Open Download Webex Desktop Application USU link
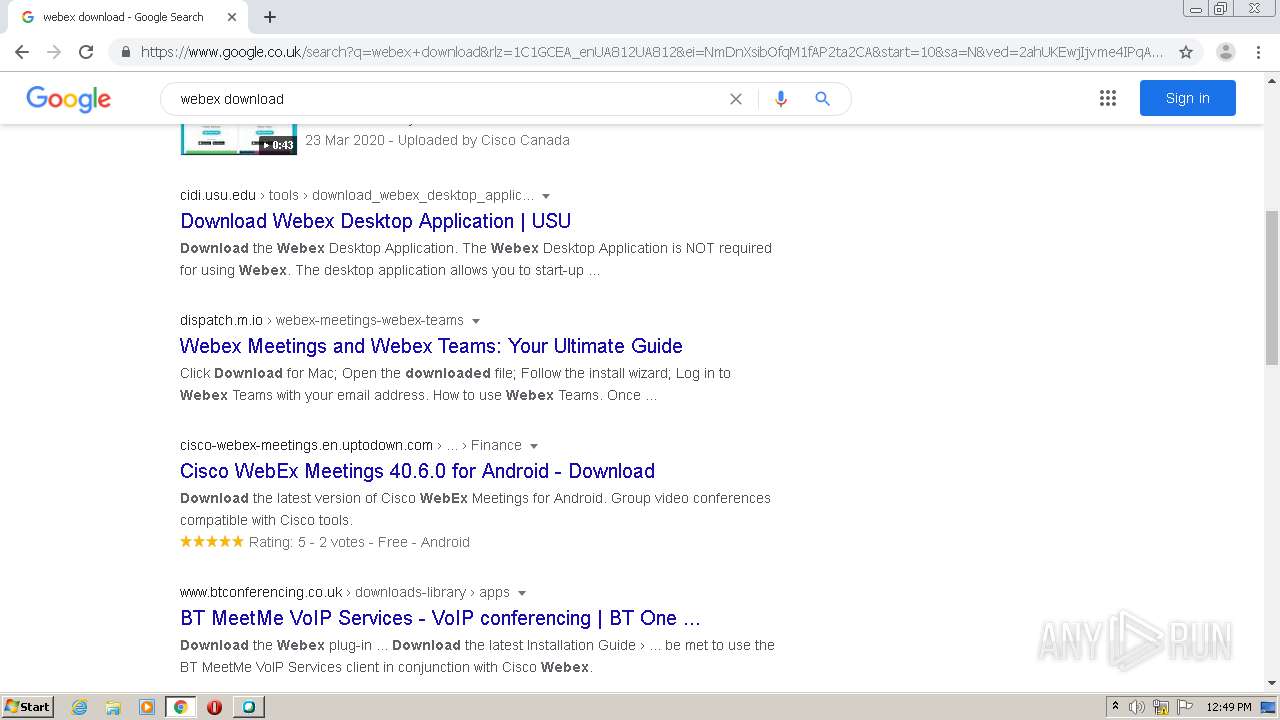The width and height of the screenshot is (1280, 720). tap(375, 221)
